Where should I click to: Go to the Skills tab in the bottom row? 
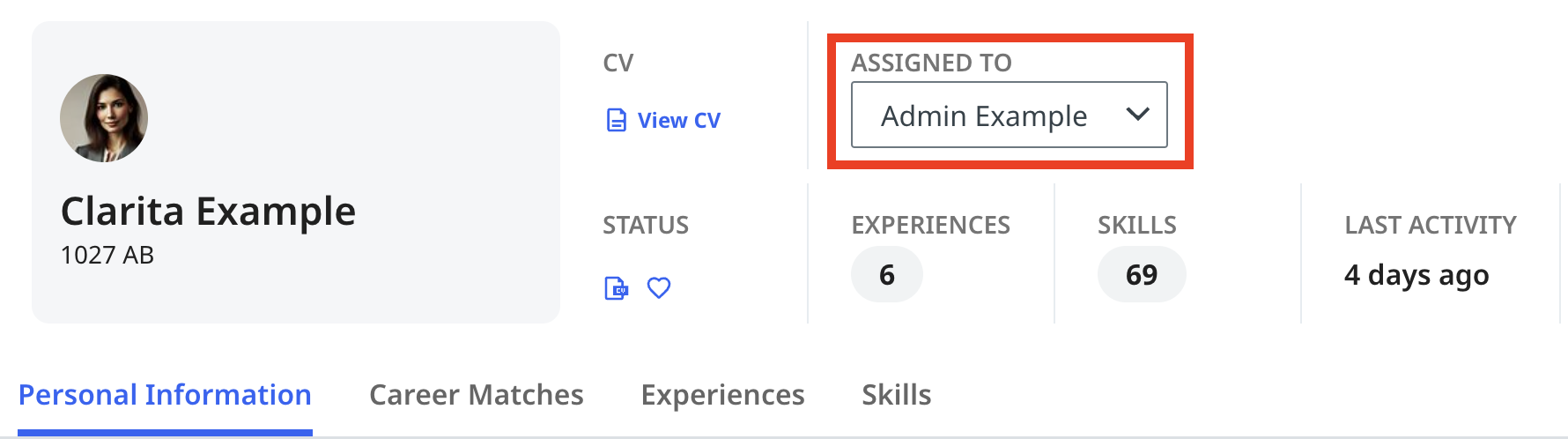(x=897, y=395)
